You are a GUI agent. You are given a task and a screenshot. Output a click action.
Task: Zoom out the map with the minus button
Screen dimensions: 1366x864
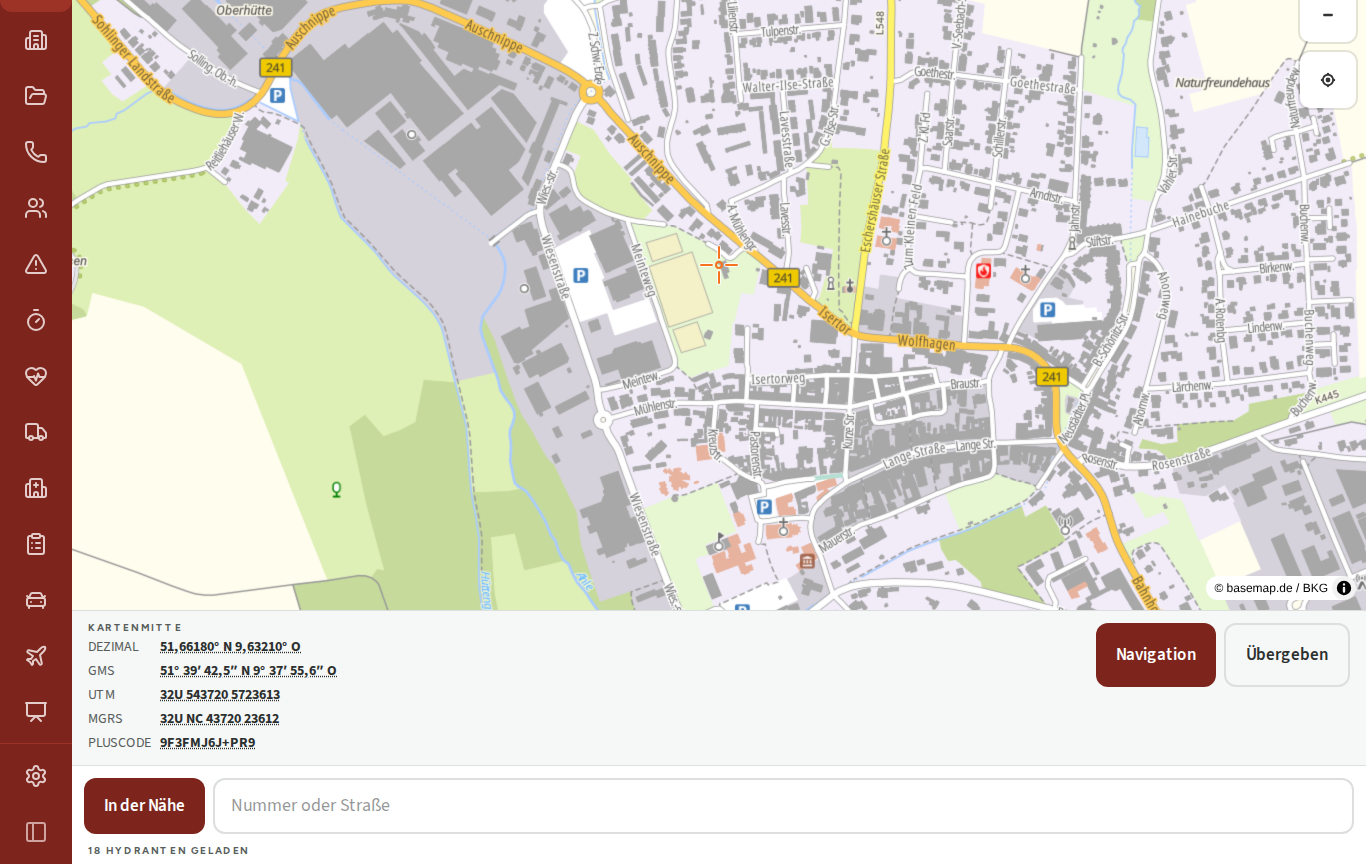click(1328, 15)
